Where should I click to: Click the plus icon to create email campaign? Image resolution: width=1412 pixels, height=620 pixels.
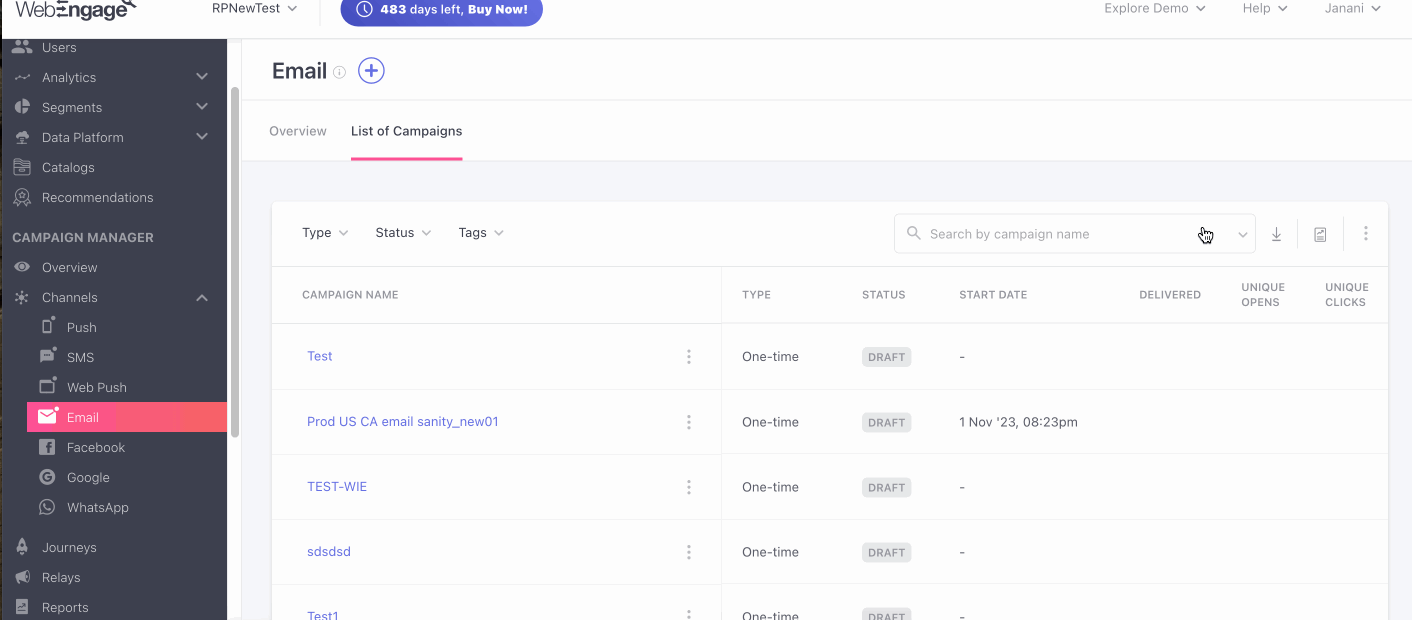(x=371, y=71)
